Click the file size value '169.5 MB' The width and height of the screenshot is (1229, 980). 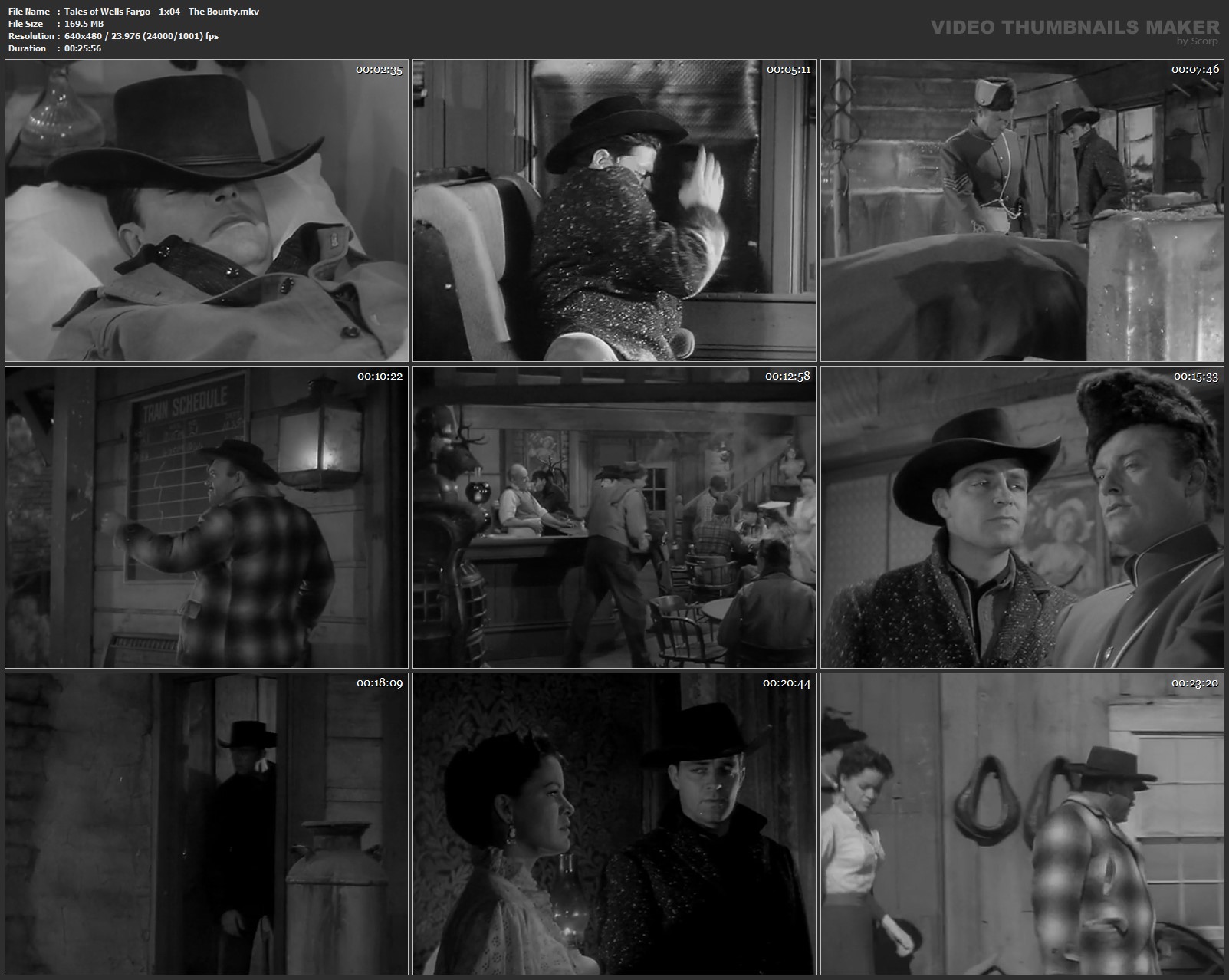pyautogui.click(x=84, y=24)
